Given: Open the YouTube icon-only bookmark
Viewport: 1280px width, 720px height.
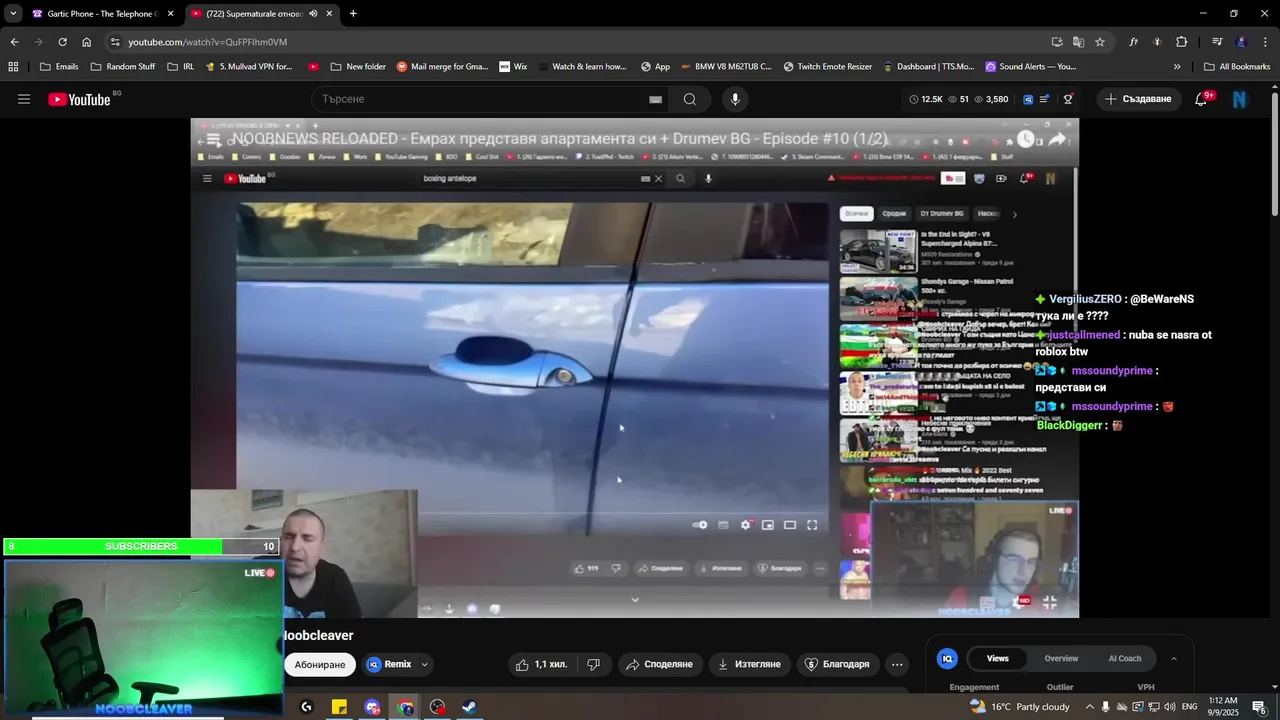Looking at the screenshot, I should coord(314,67).
